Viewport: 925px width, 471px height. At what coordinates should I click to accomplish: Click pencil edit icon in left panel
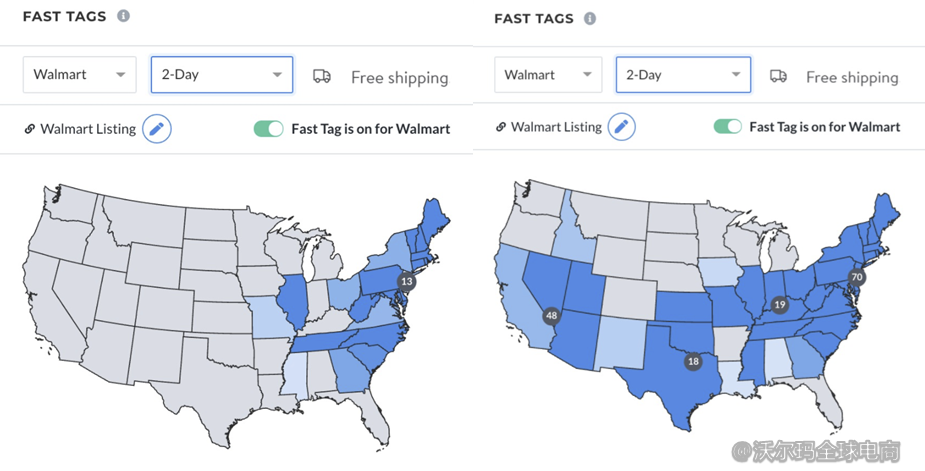point(157,129)
